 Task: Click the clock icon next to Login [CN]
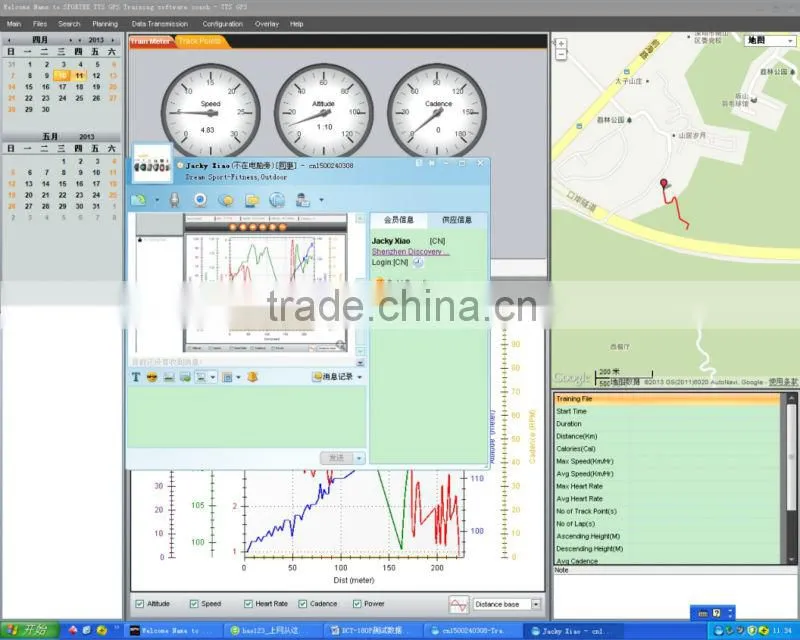(x=418, y=262)
